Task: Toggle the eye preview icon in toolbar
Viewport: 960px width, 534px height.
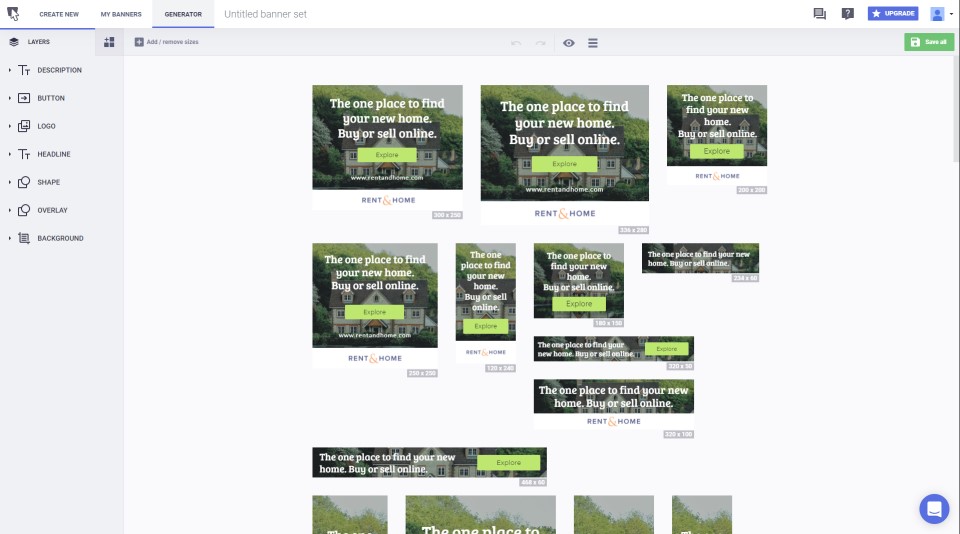Action: click(x=568, y=43)
